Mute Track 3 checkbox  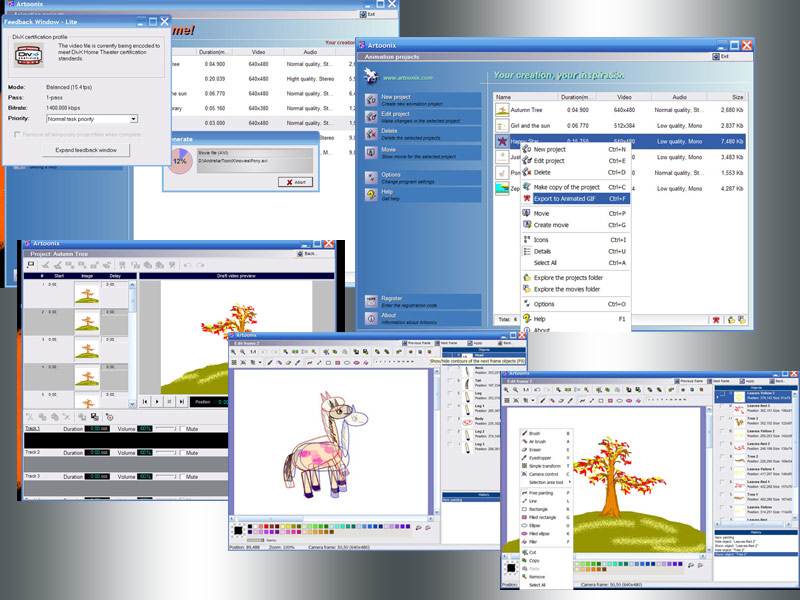pos(182,477)
